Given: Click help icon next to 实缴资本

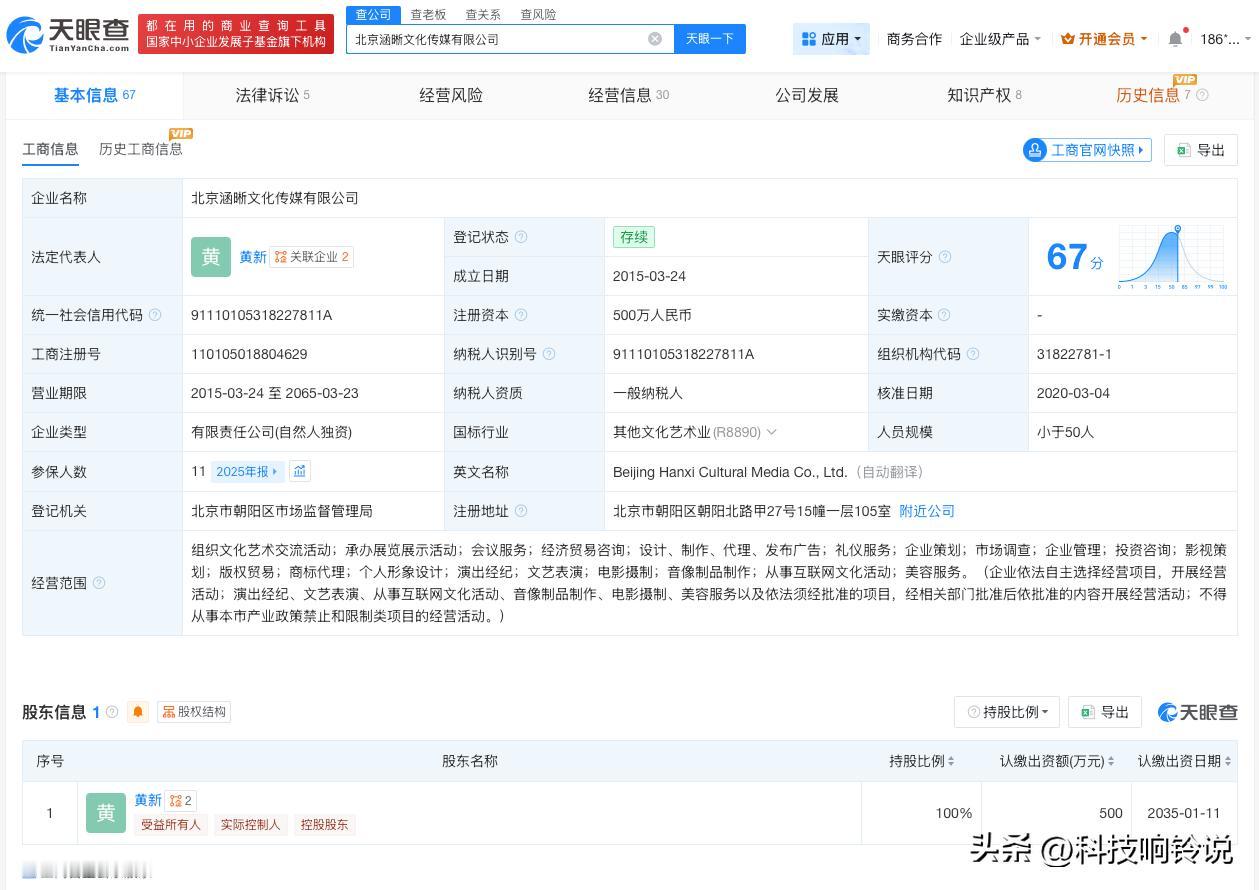Looking at the screenshot, I should [x=944, y=315].
